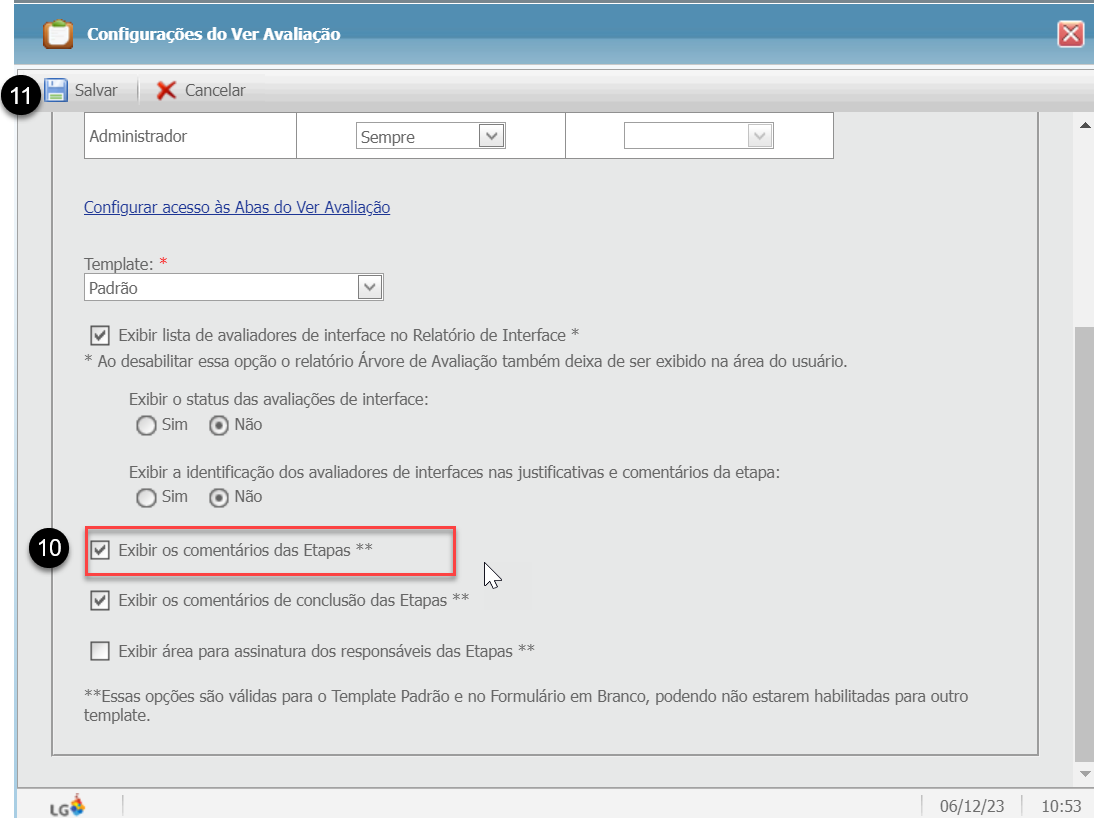Image resolution: width=1094 pixels, height=818 pixels.
Task: Click the scrollbar down arrow
Action: click(x=1085, y=773)
